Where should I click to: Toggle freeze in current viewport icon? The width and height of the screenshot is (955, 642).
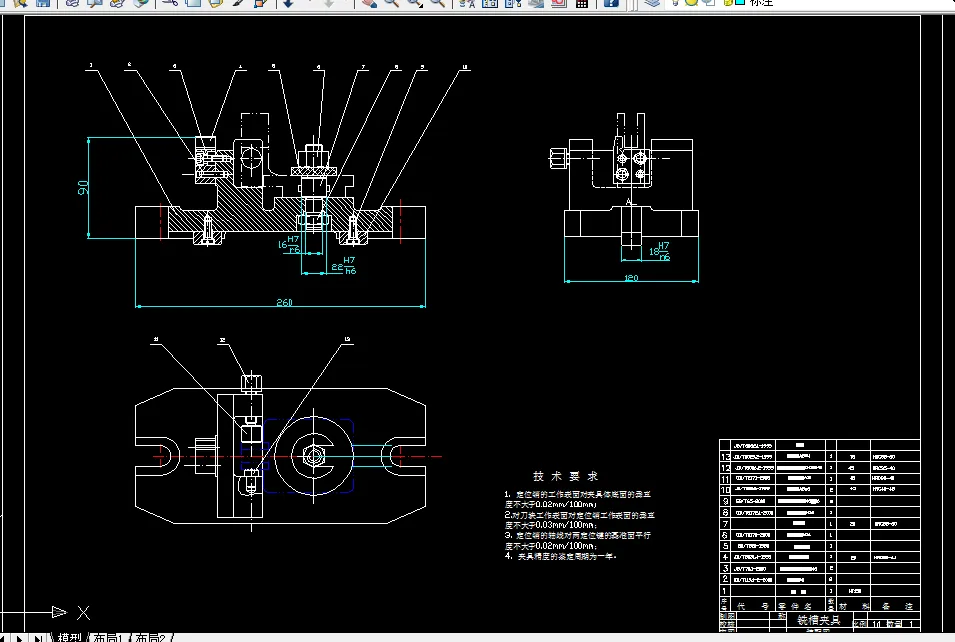point(708,3)
